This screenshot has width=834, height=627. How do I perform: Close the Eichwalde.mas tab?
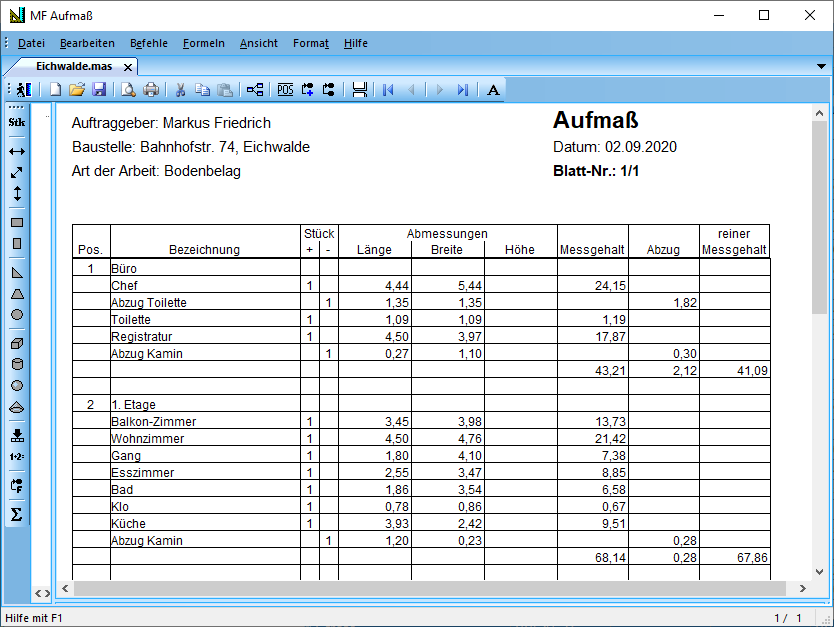[127, 66]
